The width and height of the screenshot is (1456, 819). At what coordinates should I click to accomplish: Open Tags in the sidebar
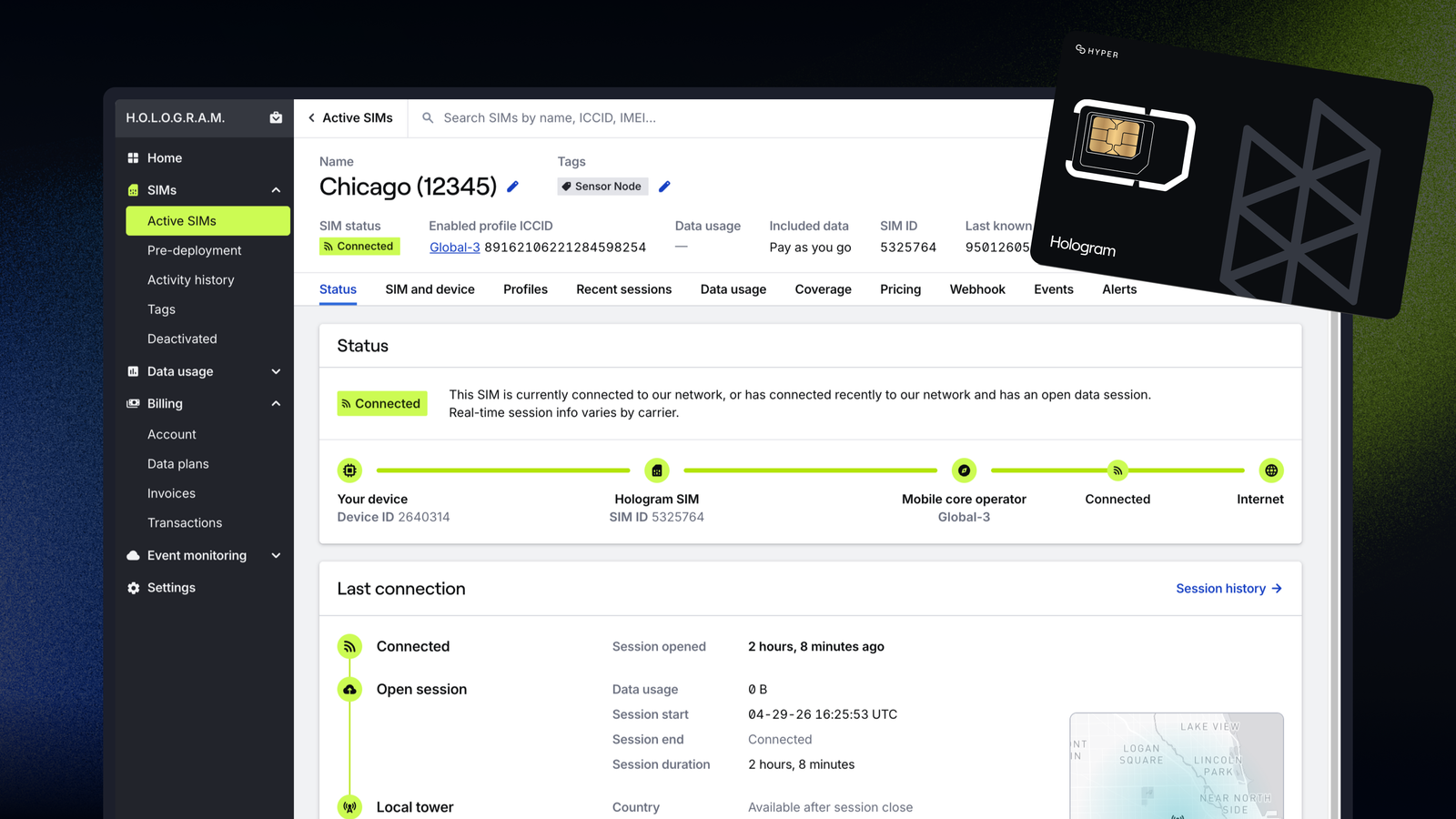coord(161,309)
